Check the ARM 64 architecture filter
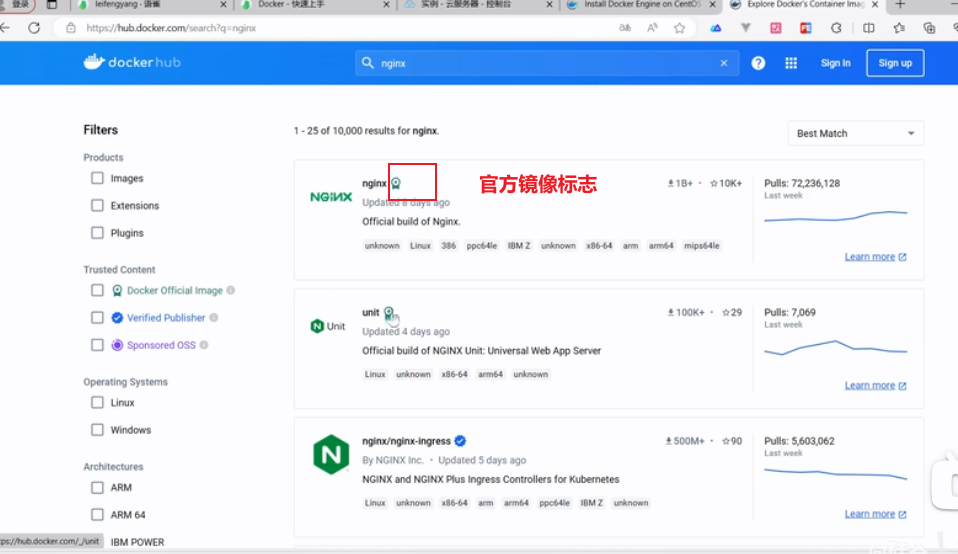This screenshot has height=554, width=958. tap(97, 515)
